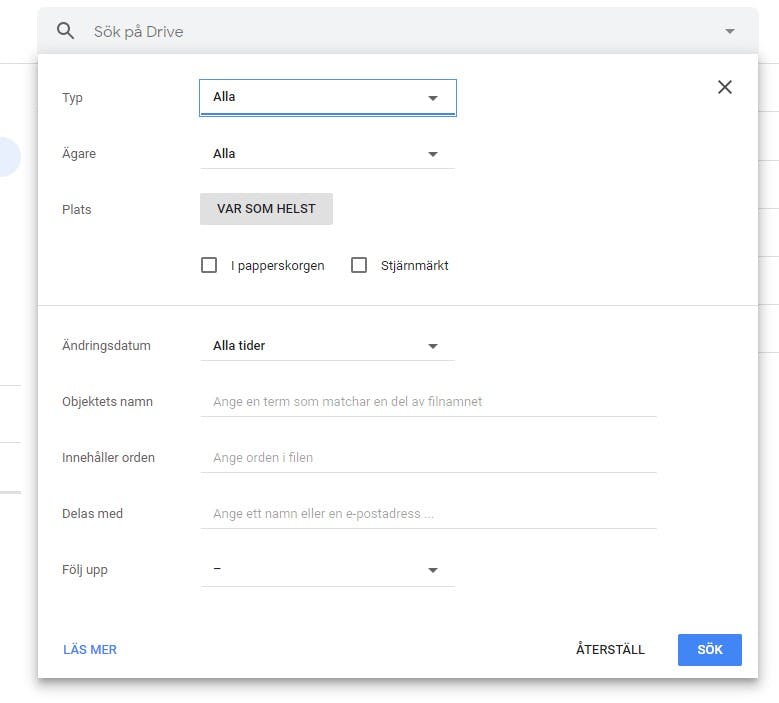Collapse search options arrow in search bar

point(729,31)
